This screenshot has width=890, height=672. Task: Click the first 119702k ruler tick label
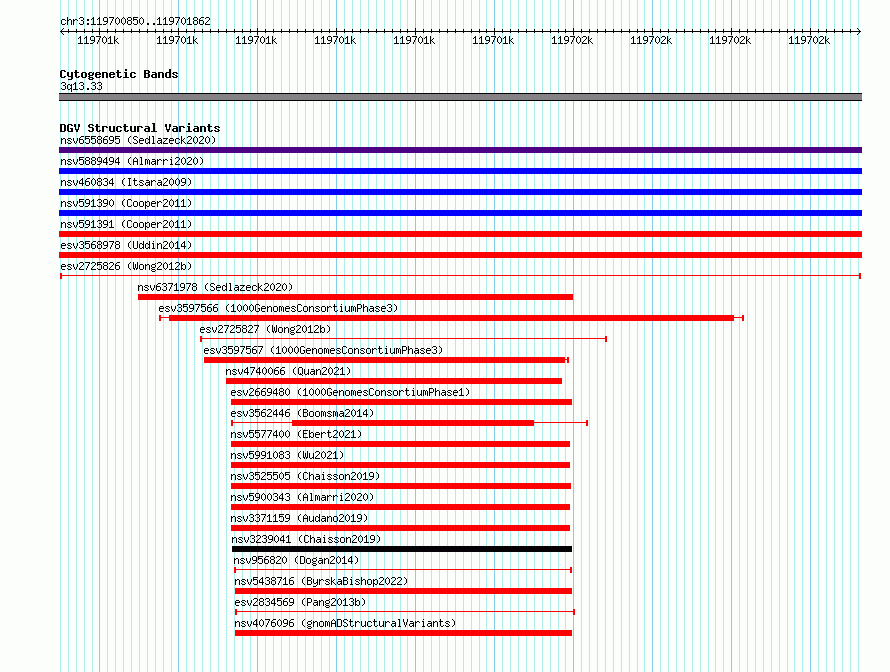pyautogui.click(x=572, y=40)
